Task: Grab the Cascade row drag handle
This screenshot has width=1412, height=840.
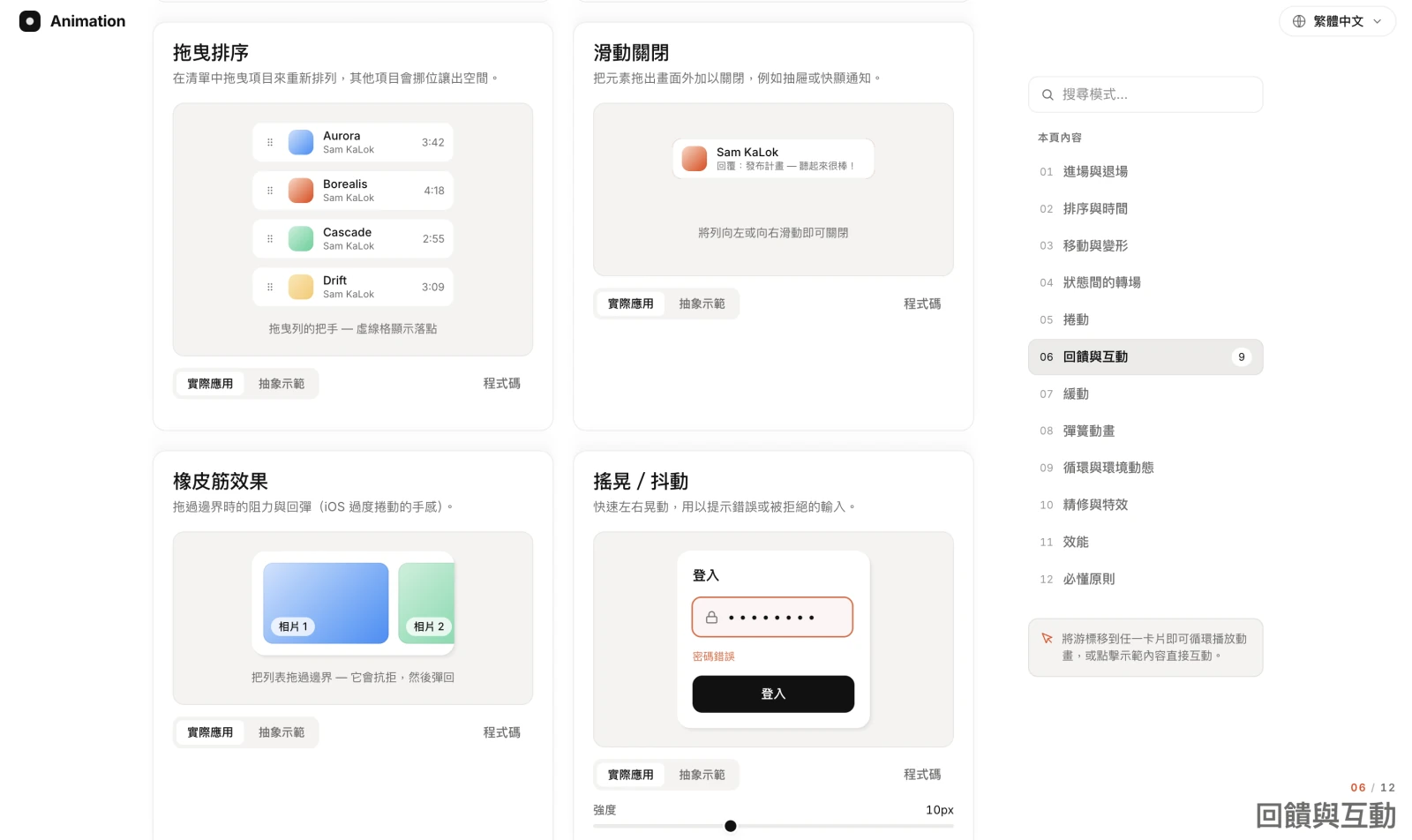Action: (x=270, y=238)
